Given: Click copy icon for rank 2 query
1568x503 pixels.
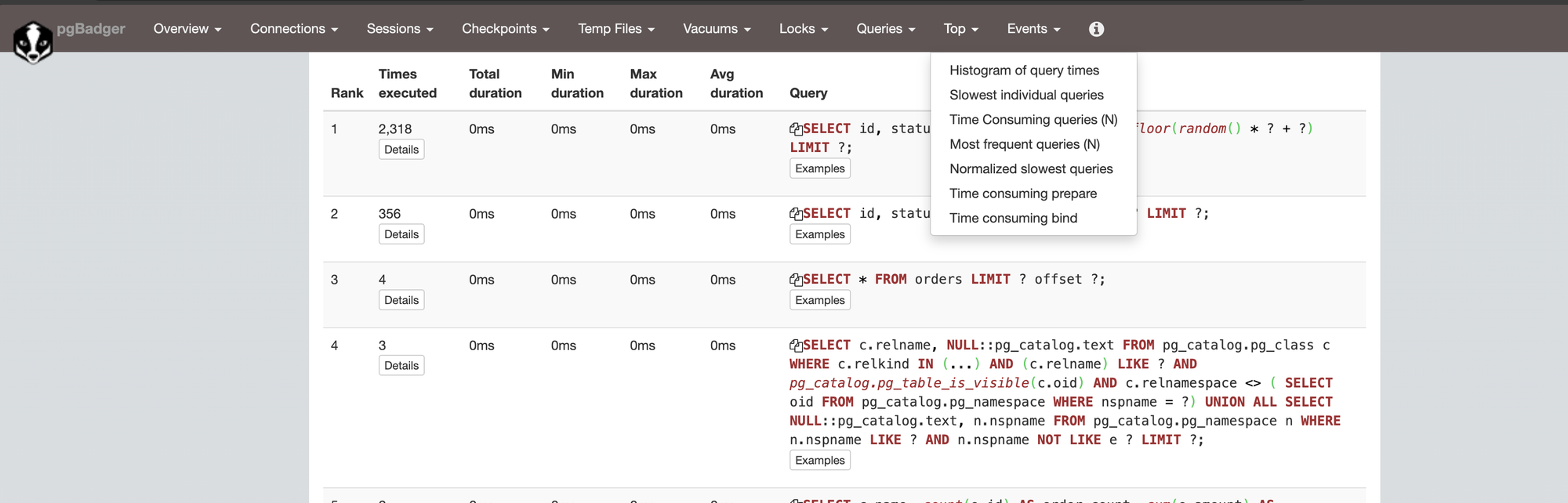Looking at the screenshot, I should pyautogui.click(x=796, y=214).
